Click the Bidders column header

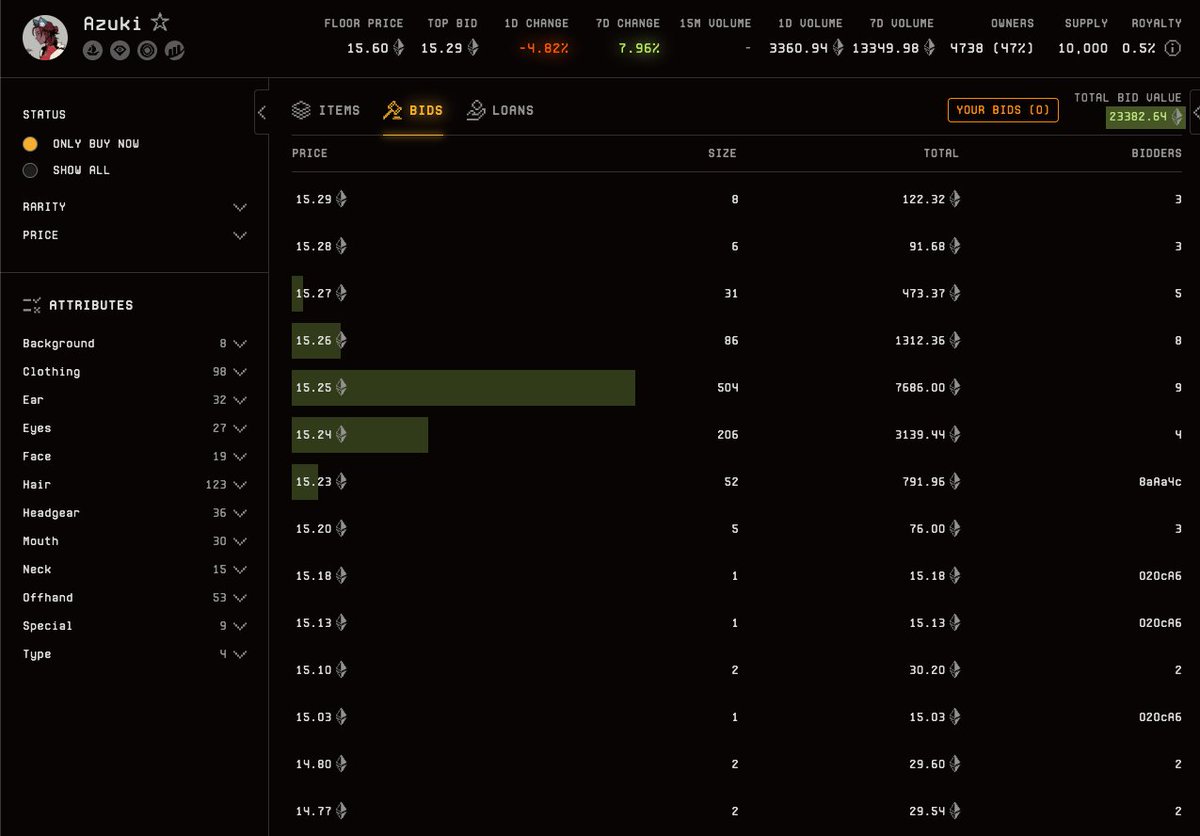(x=1157, y=153)
